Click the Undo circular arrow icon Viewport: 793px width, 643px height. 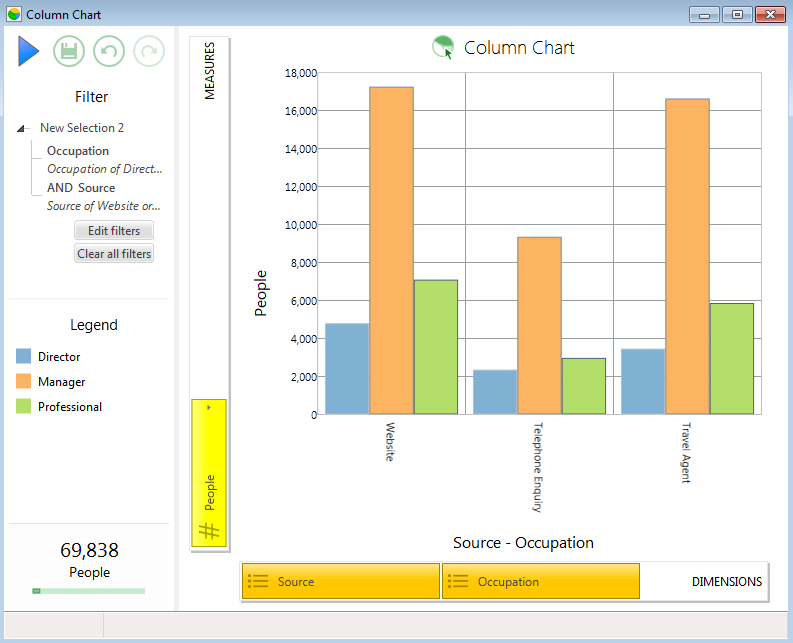109,51
